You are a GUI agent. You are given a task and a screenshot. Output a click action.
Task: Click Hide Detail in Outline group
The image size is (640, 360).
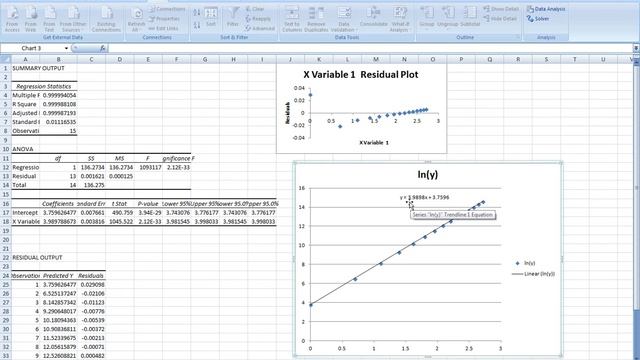pos(500,19)
